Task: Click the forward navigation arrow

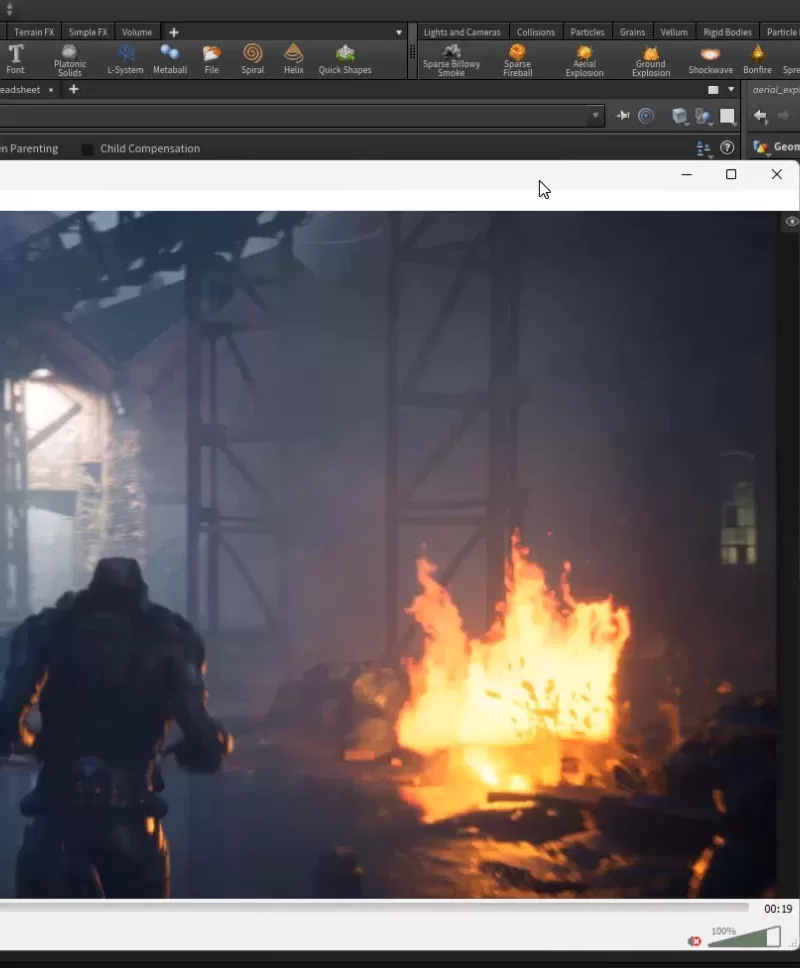Action: [x=783, y=115]
